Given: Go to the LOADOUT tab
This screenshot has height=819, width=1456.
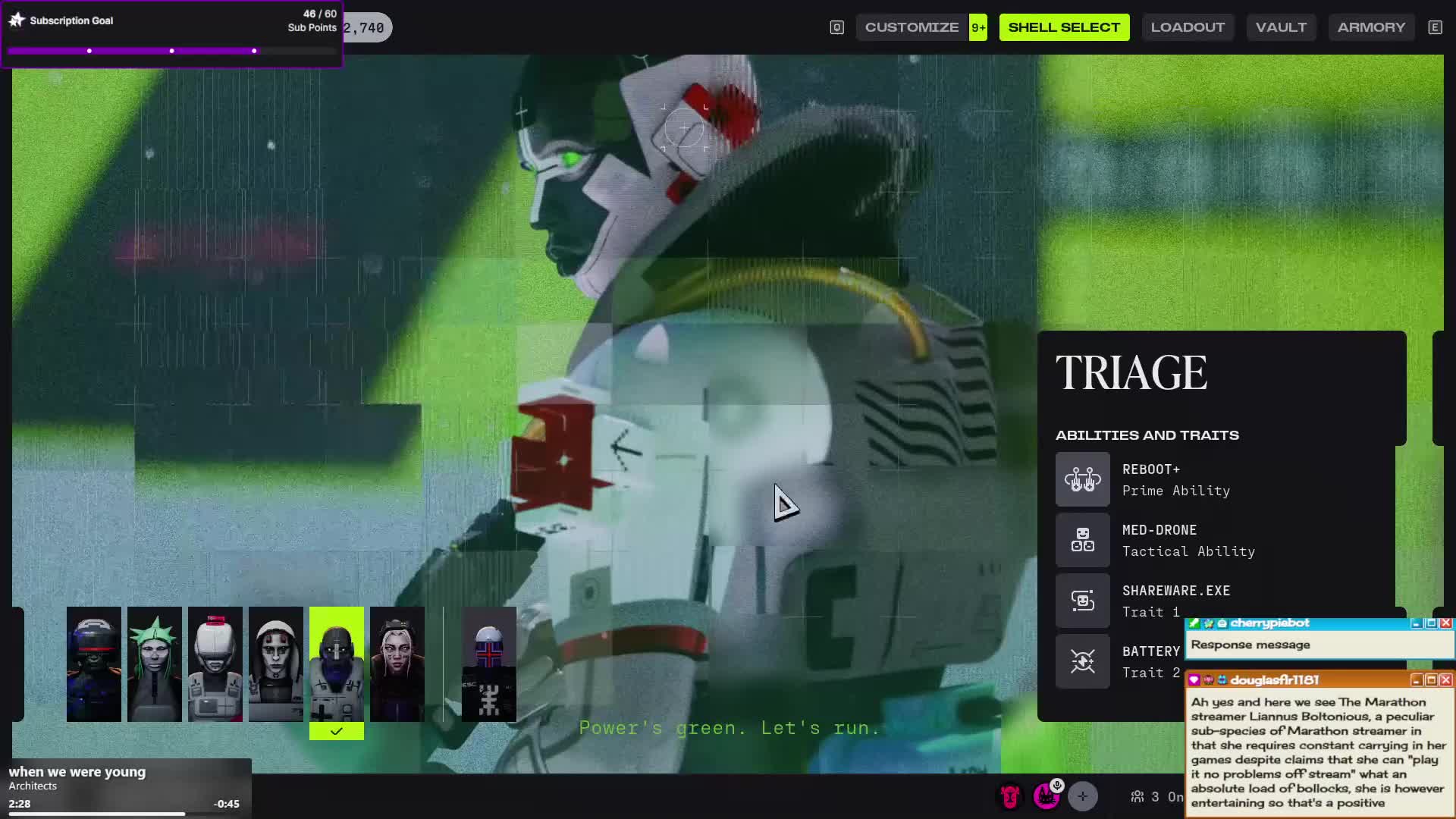Looking at the screenshot, I should click(1188, 27).
